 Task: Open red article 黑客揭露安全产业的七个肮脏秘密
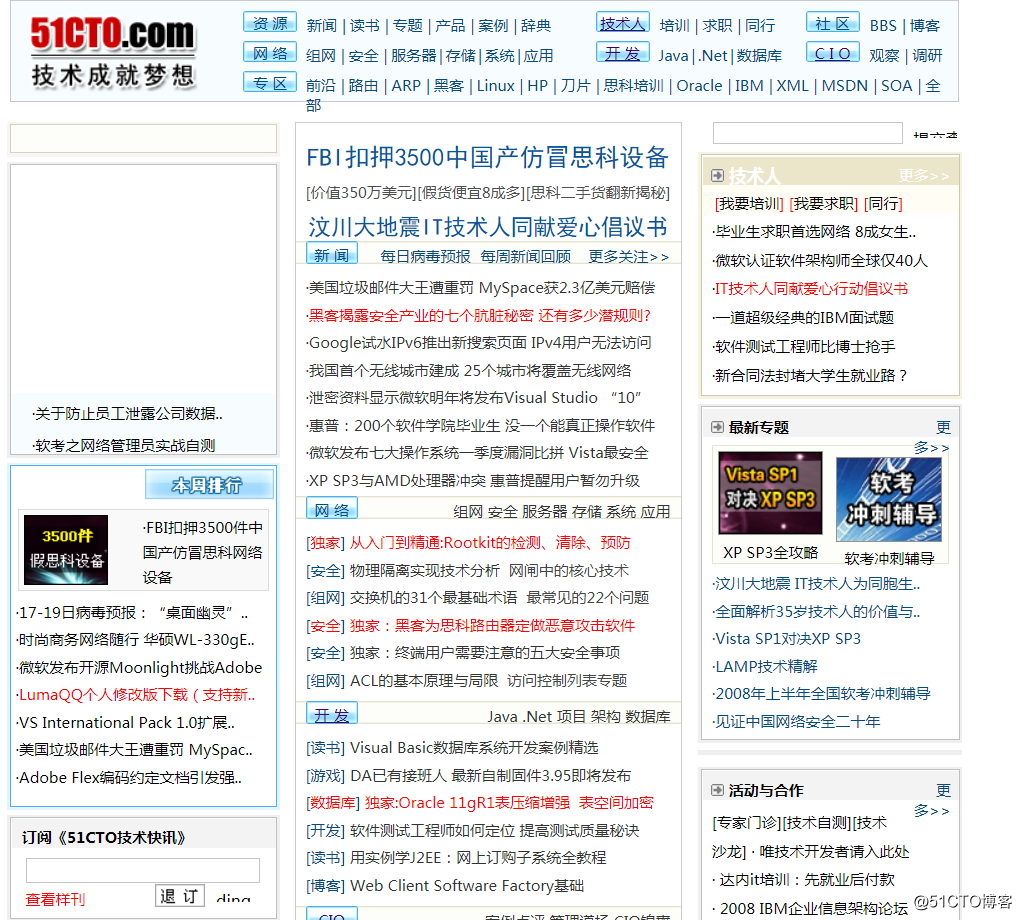coord(479,315)
